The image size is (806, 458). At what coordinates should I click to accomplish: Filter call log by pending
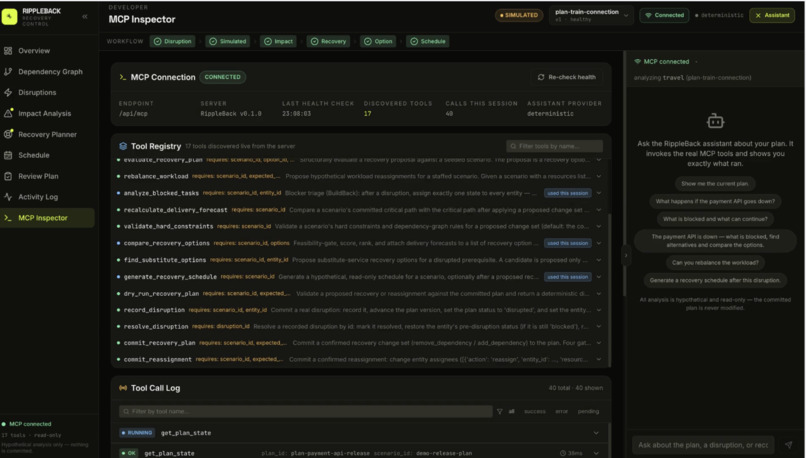click(588, 411)
